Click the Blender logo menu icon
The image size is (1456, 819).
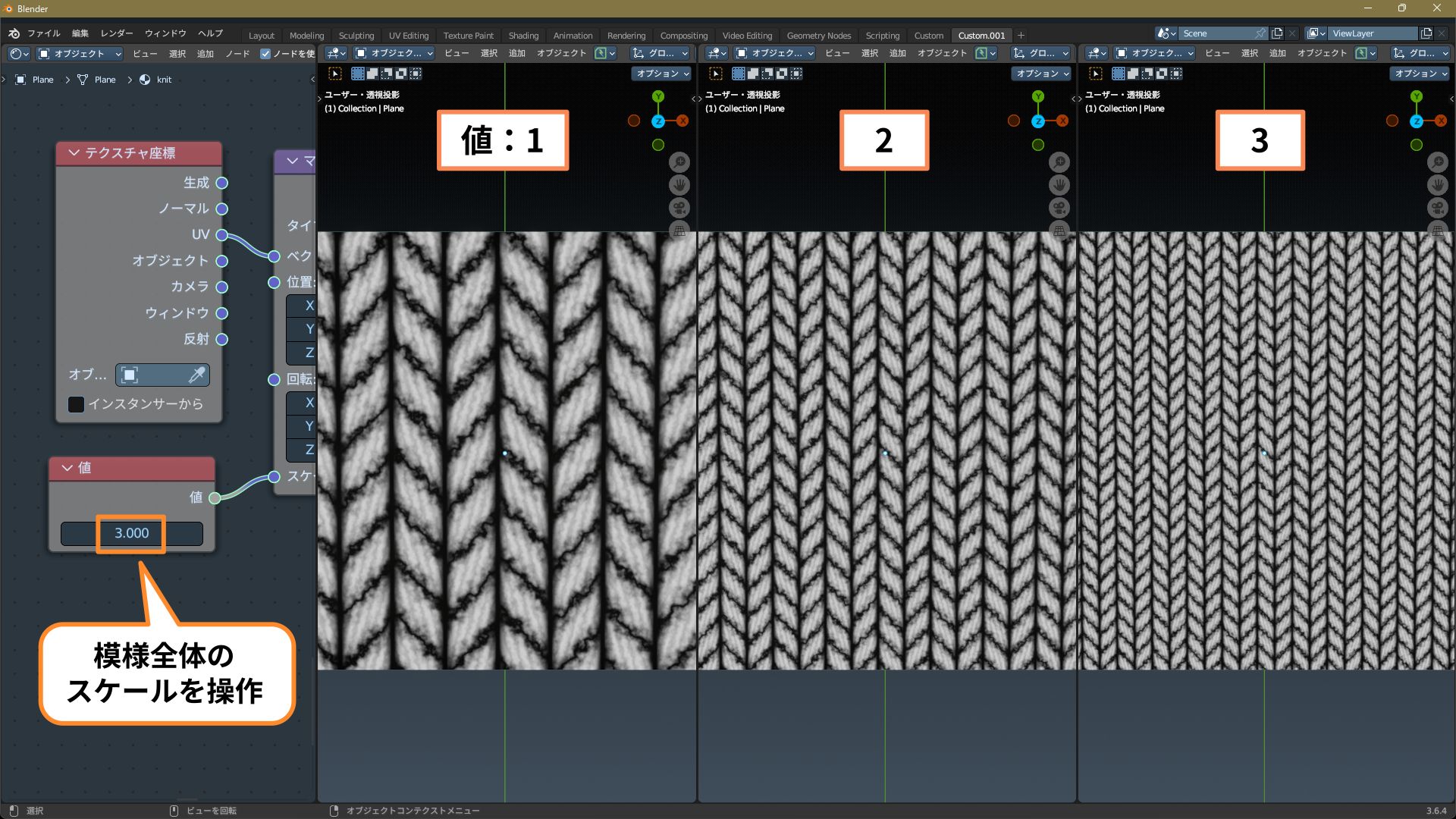click(14, 33)
